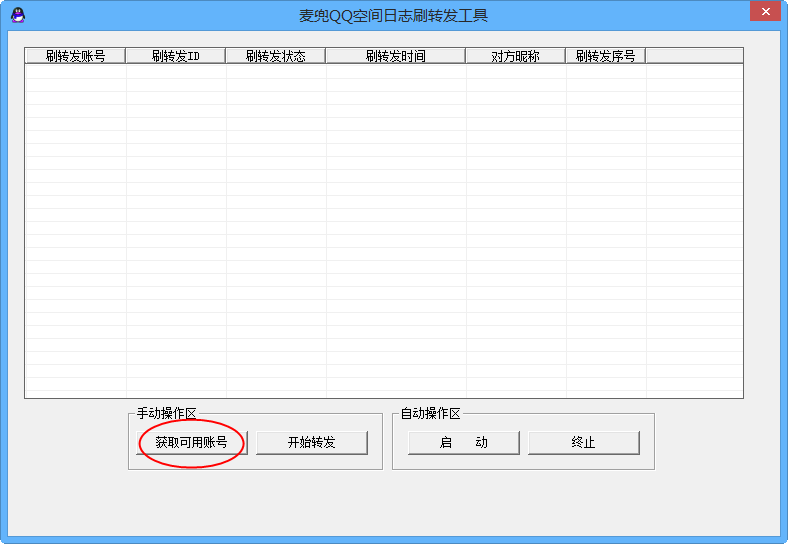This screenshot has height=544, width=788.
Task: Click the 手动操作区 group label
Action: click(166, 413)
